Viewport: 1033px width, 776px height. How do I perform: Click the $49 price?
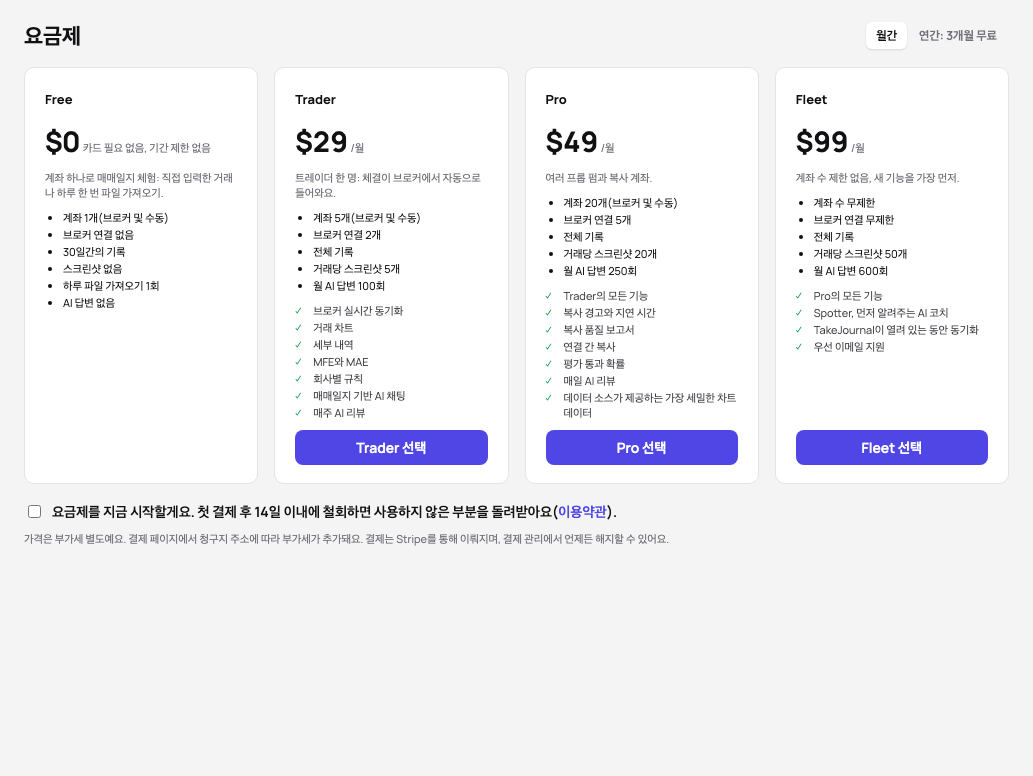tap(572, 142)
